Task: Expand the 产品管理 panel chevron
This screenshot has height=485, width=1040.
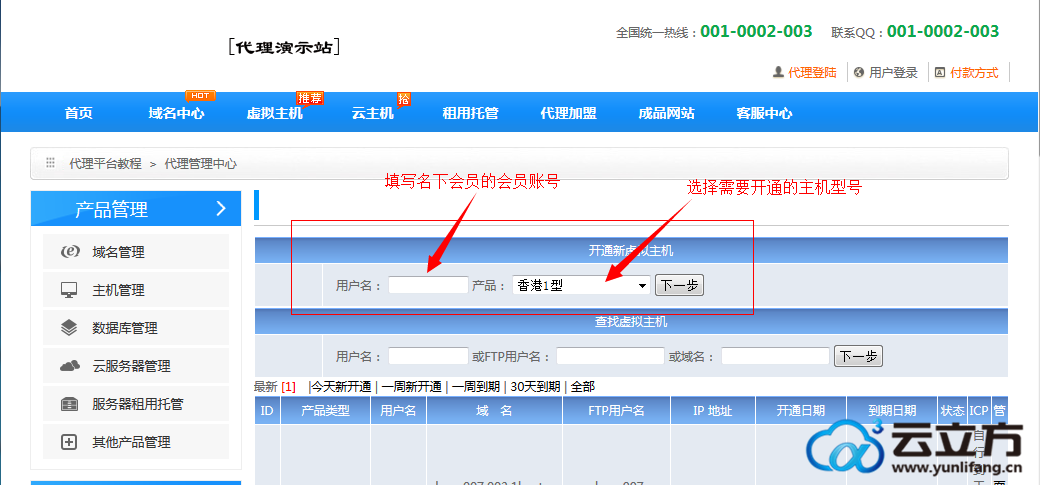Action: pyautogui.click(x=221, y=209)
